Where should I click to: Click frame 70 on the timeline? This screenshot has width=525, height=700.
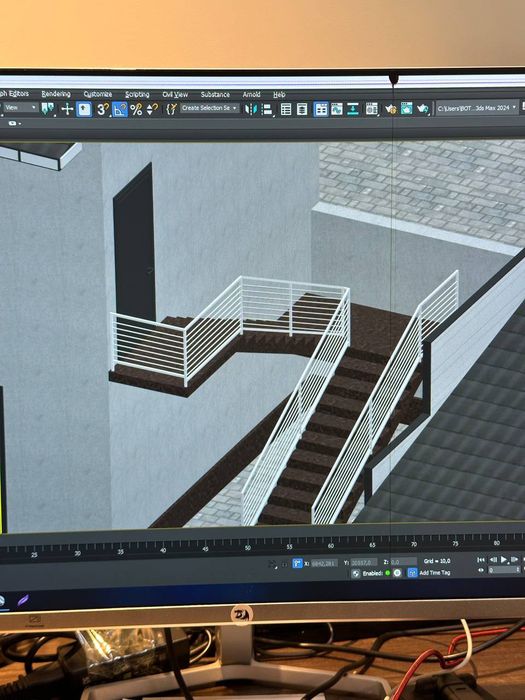pyautogui.click(x=413, y=544)
